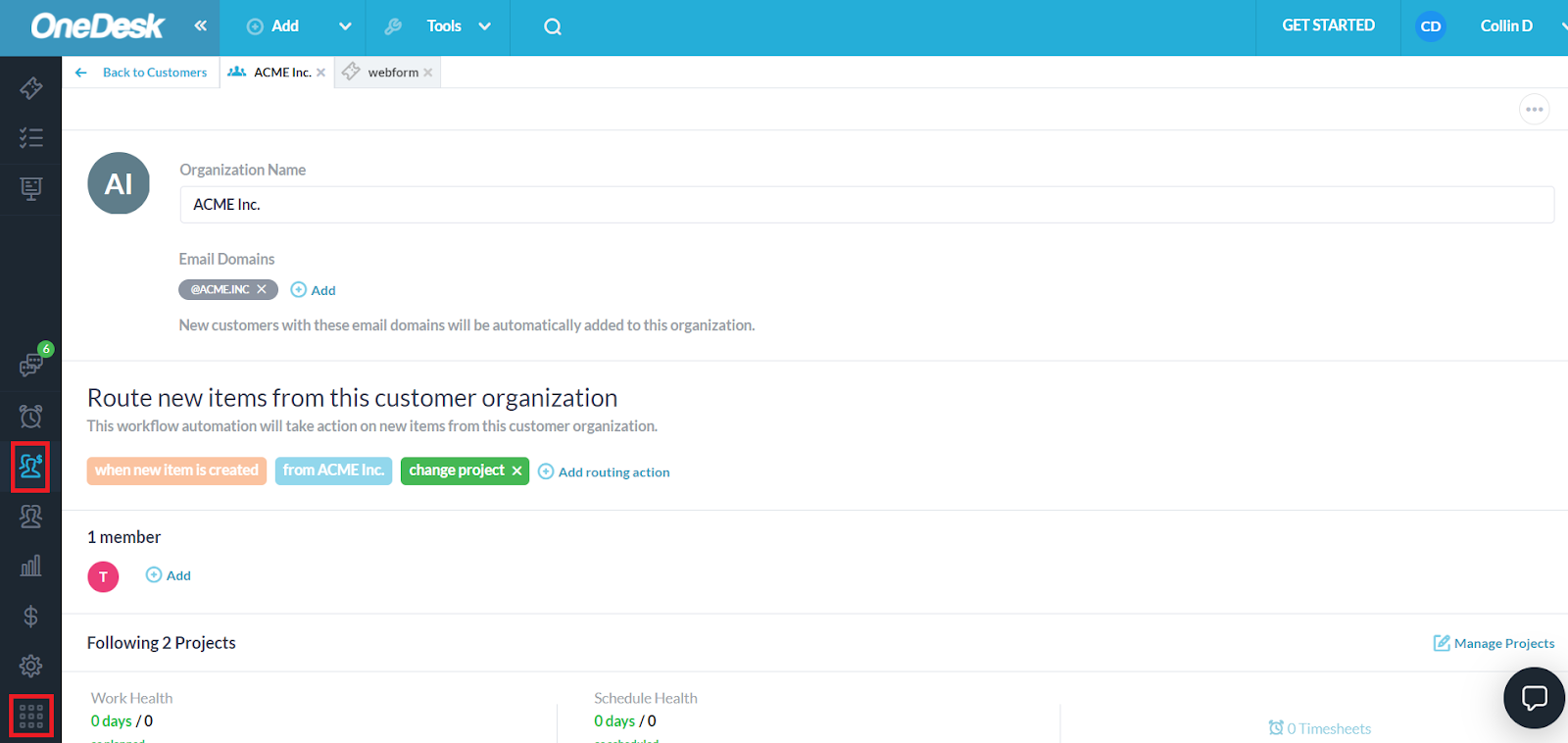Open the Financials dollar sidebar icon

tap(30, 617)
